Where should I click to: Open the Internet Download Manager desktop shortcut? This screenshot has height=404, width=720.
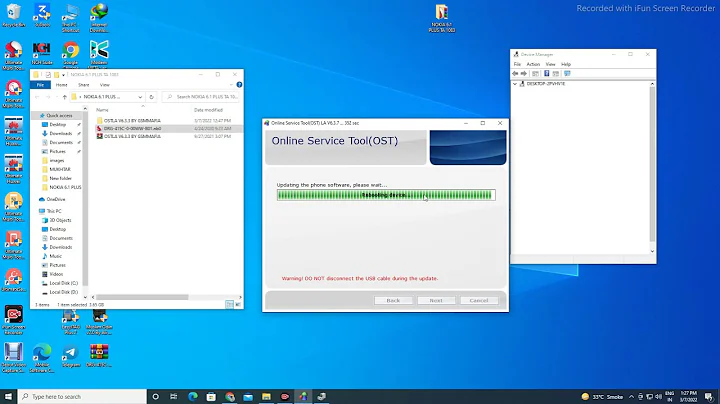coord(99,17)
